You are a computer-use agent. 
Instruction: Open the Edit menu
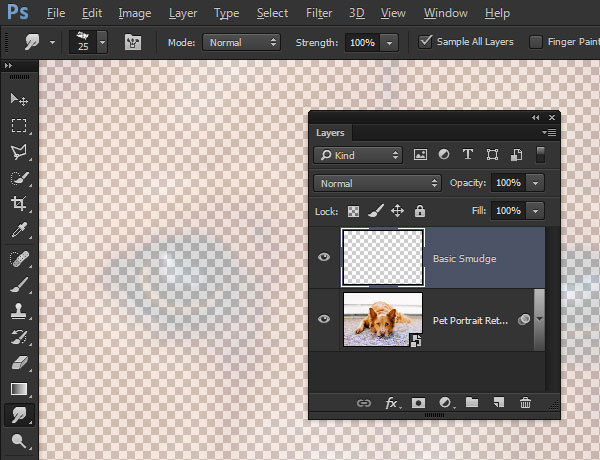92,13
